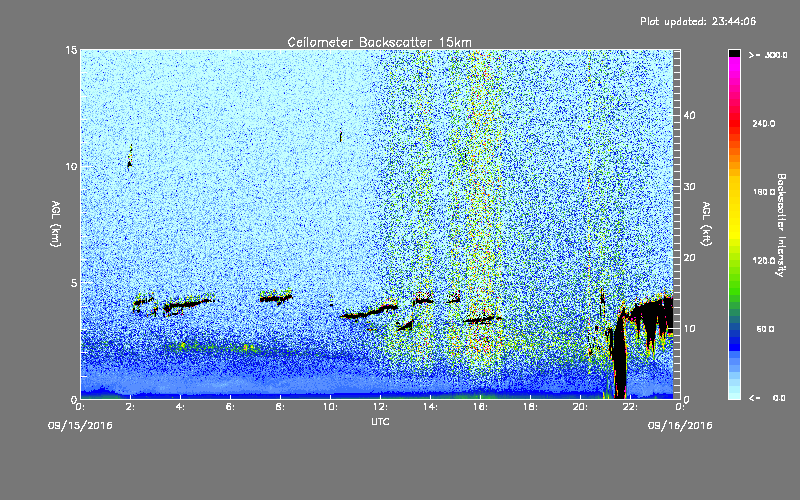The image size is (800, 500).
Task: Select the start date '09/15/2016'
Action: 80,426
